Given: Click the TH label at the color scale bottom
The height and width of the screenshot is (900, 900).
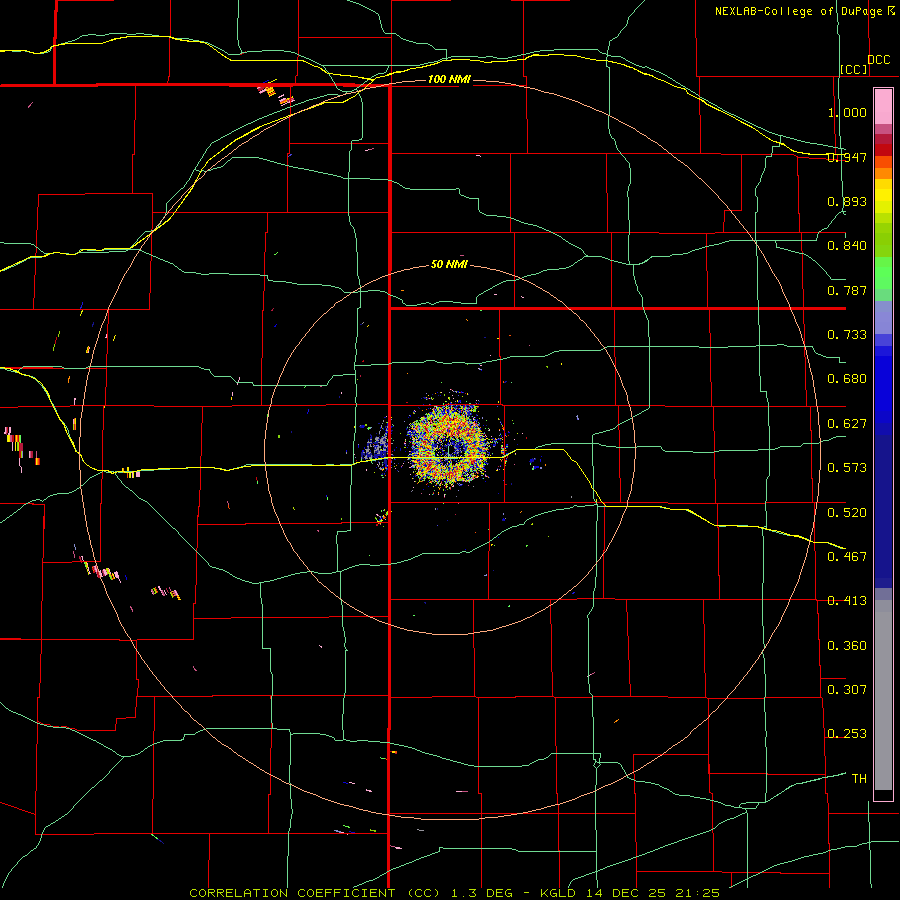Looking at the screenshot, I should tap(859, 778).
